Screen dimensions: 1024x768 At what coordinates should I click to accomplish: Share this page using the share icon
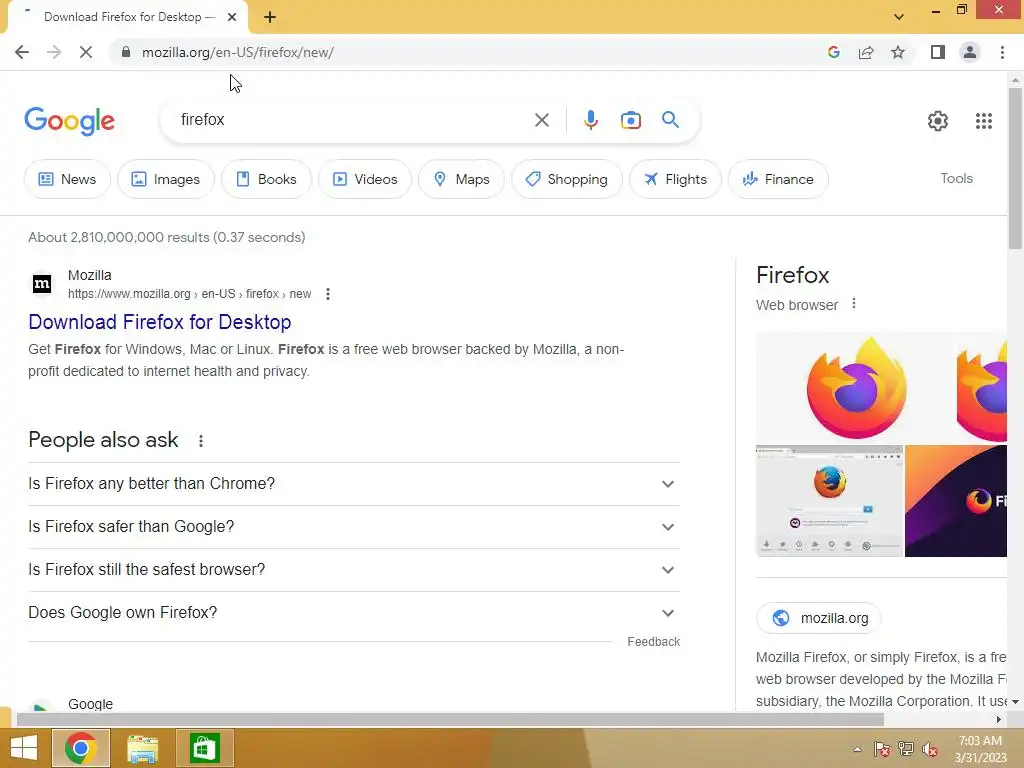866,52
